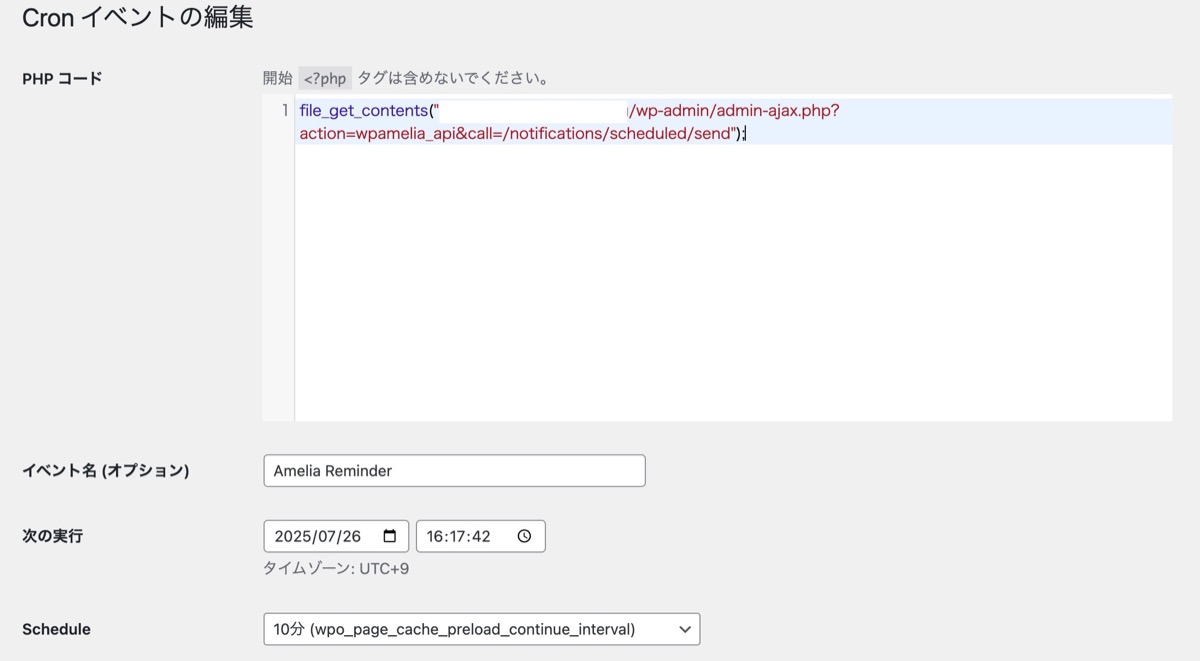
Task: Expand the Schedule dropdown showing 10分
Action: [481, 629]
